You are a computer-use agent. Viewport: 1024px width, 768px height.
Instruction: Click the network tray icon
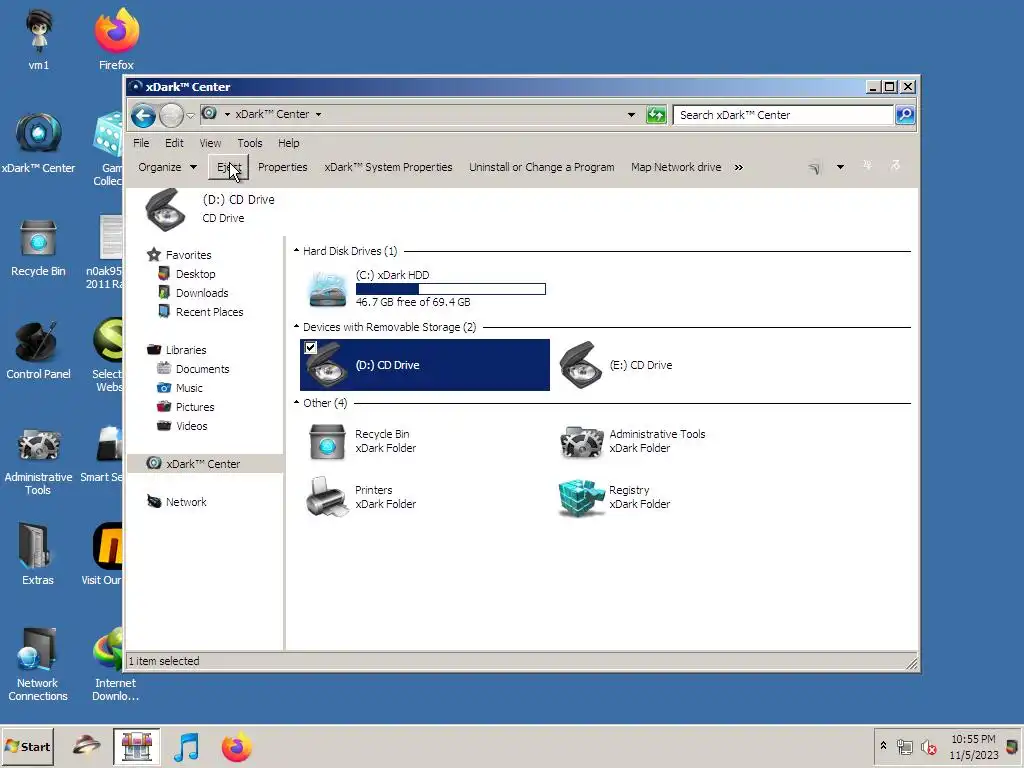[904, 746]
